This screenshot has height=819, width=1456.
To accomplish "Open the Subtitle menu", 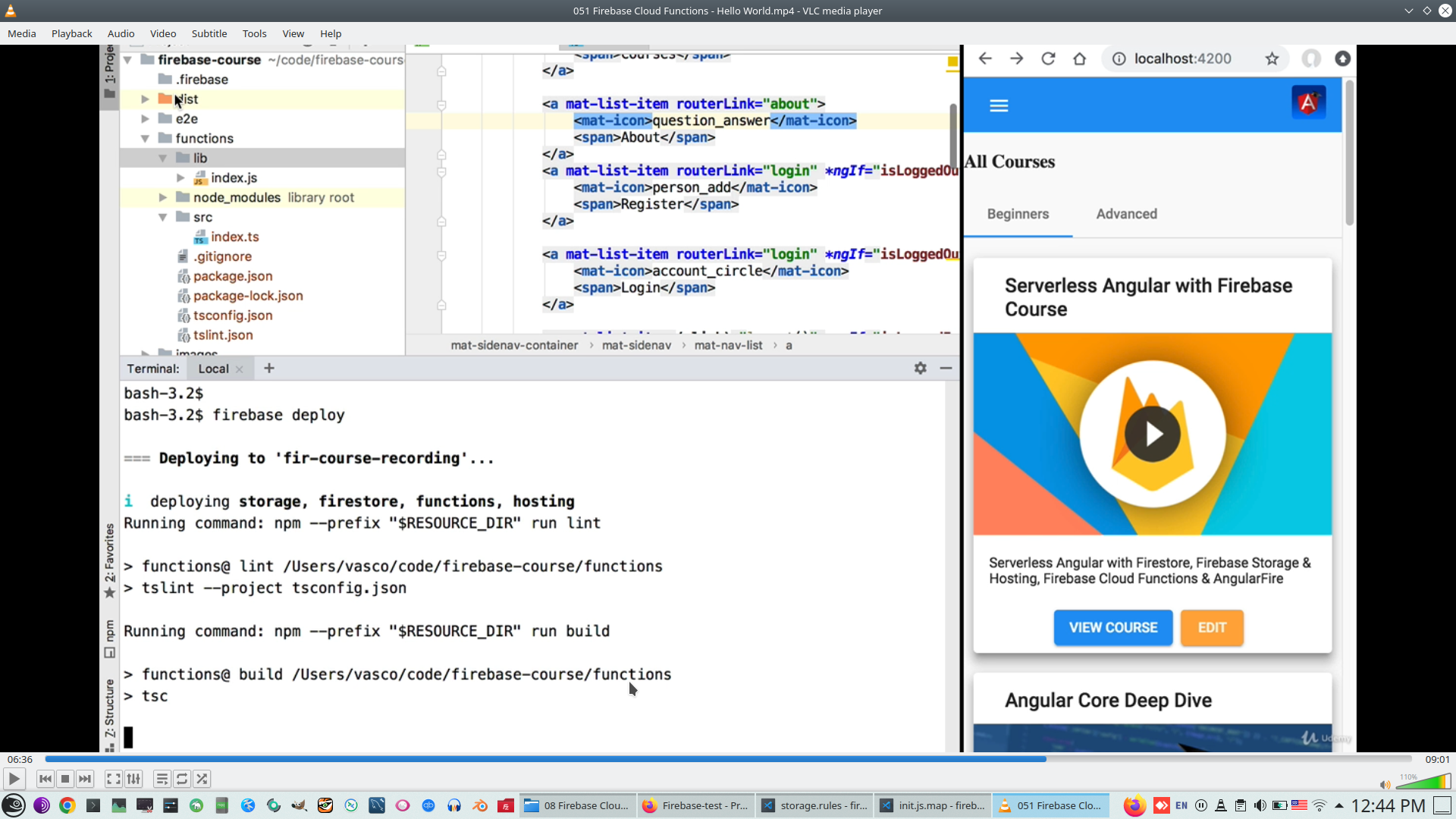I will (209, 33).
